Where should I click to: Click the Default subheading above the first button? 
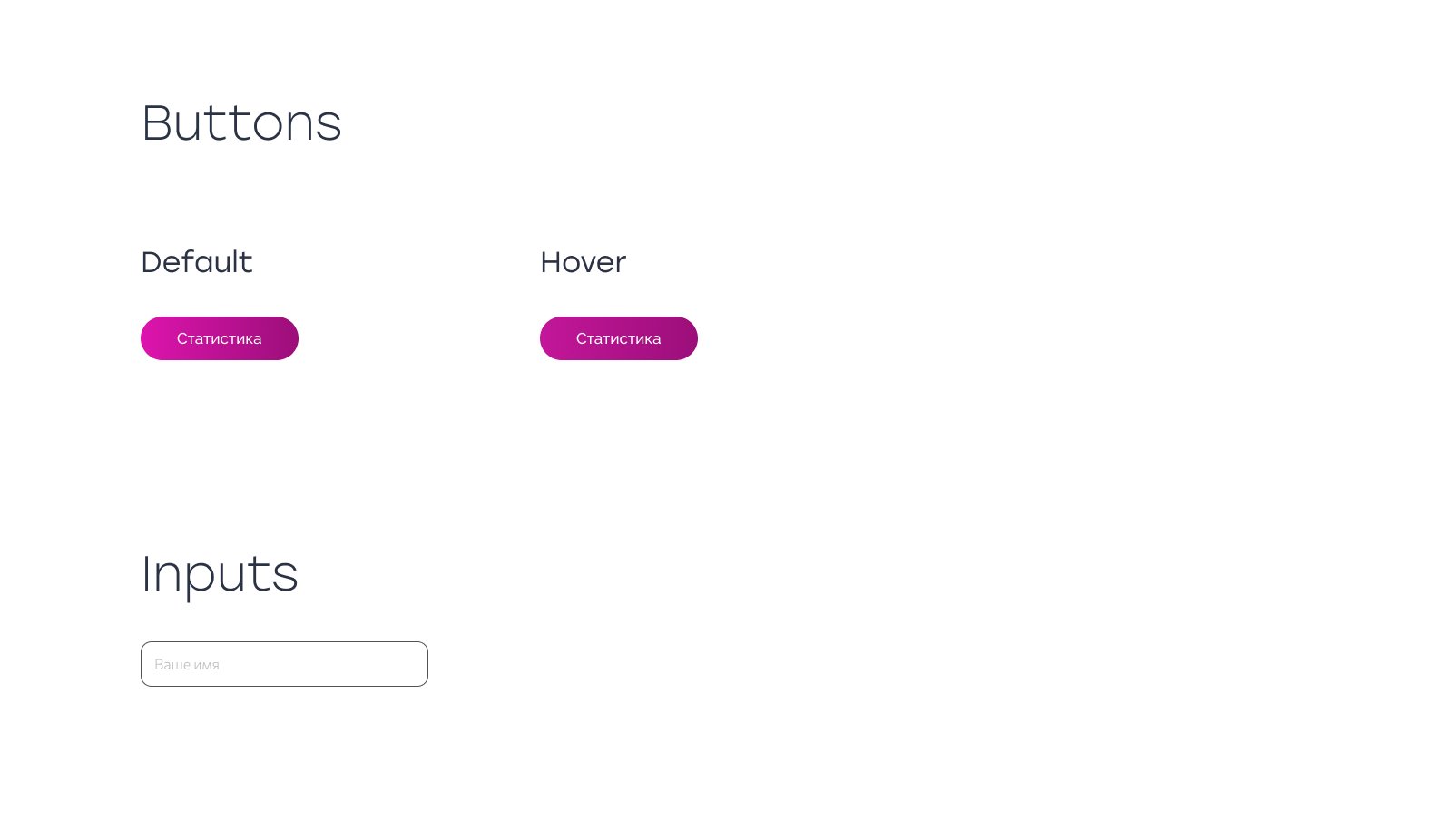(197, 262)
